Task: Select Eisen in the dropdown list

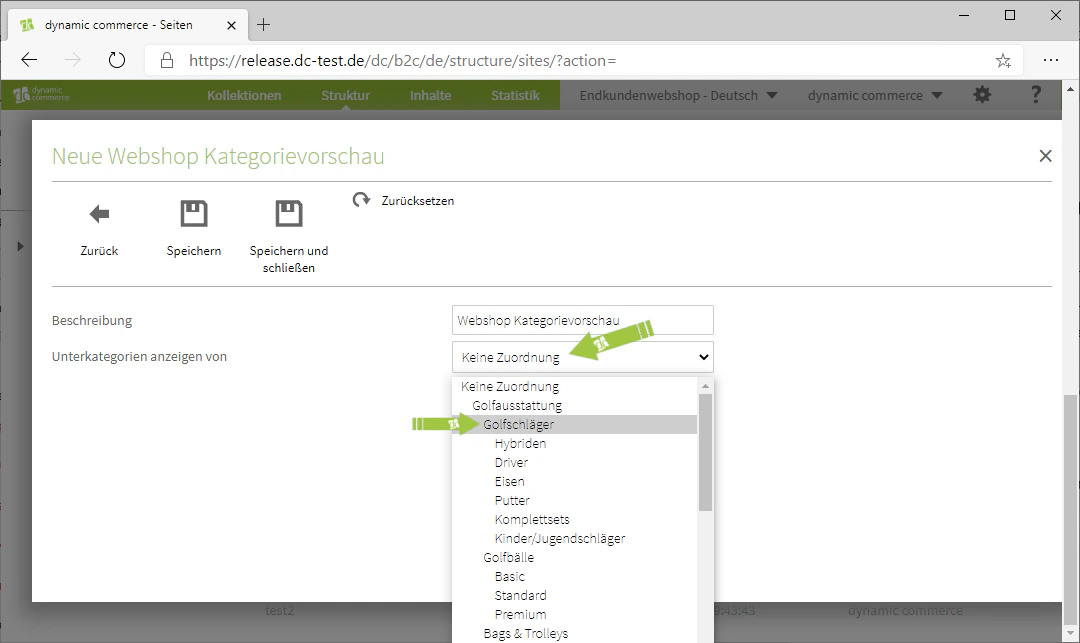Action: point(575,481)
